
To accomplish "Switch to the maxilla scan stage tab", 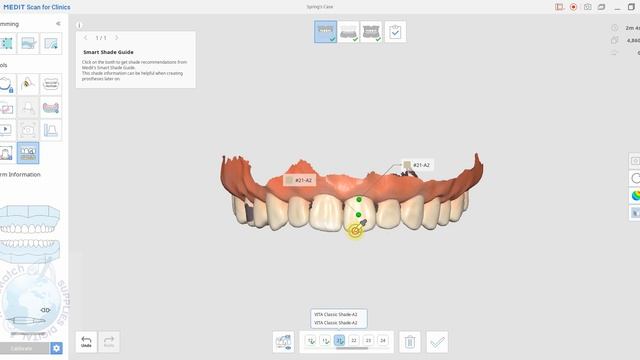I will pos(325,32).
